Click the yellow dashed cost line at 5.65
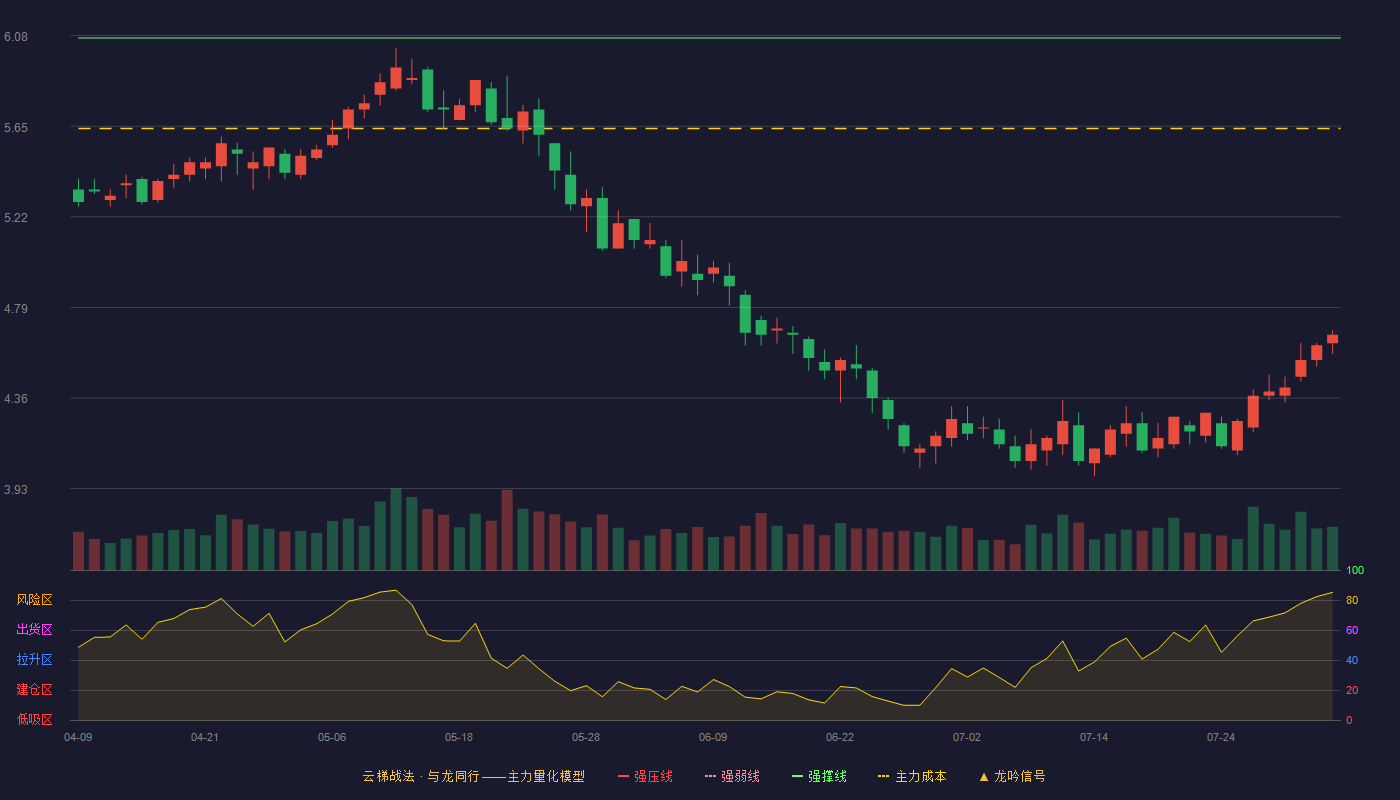Viewport: 1400px width, 800px height. [709, 128]
